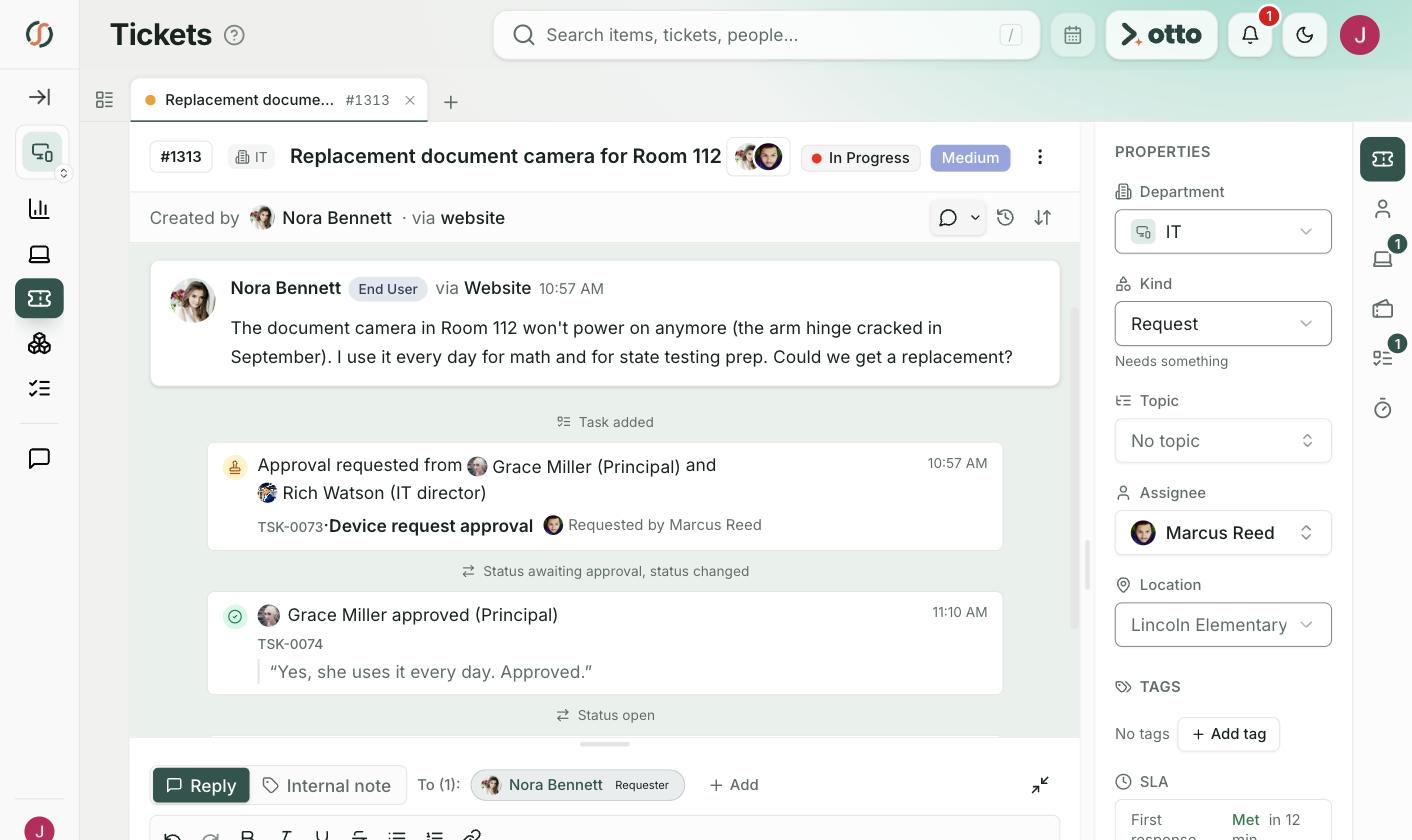Open the user avatar menu in top bar
The height and width of the screenshot is (840, 1412).
[1360, 35]
